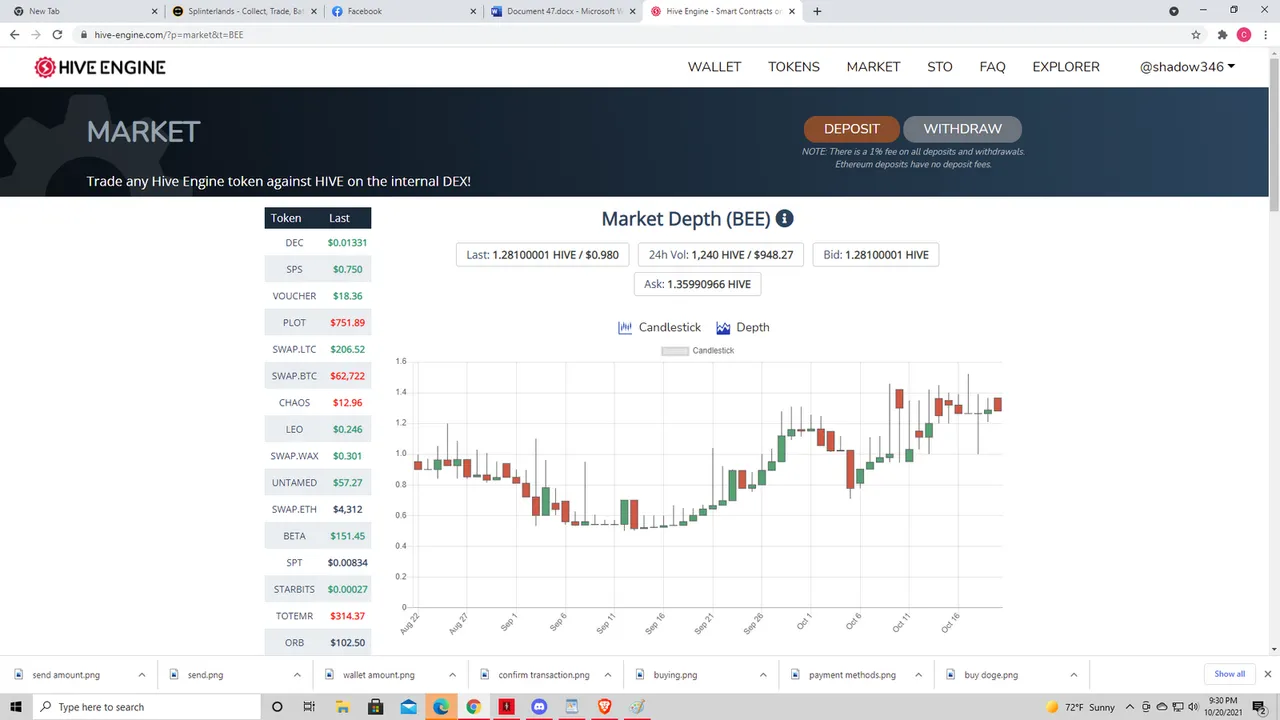Open options arrow for payment methods.png download
1280x720 pixels.
click(918, 675)
